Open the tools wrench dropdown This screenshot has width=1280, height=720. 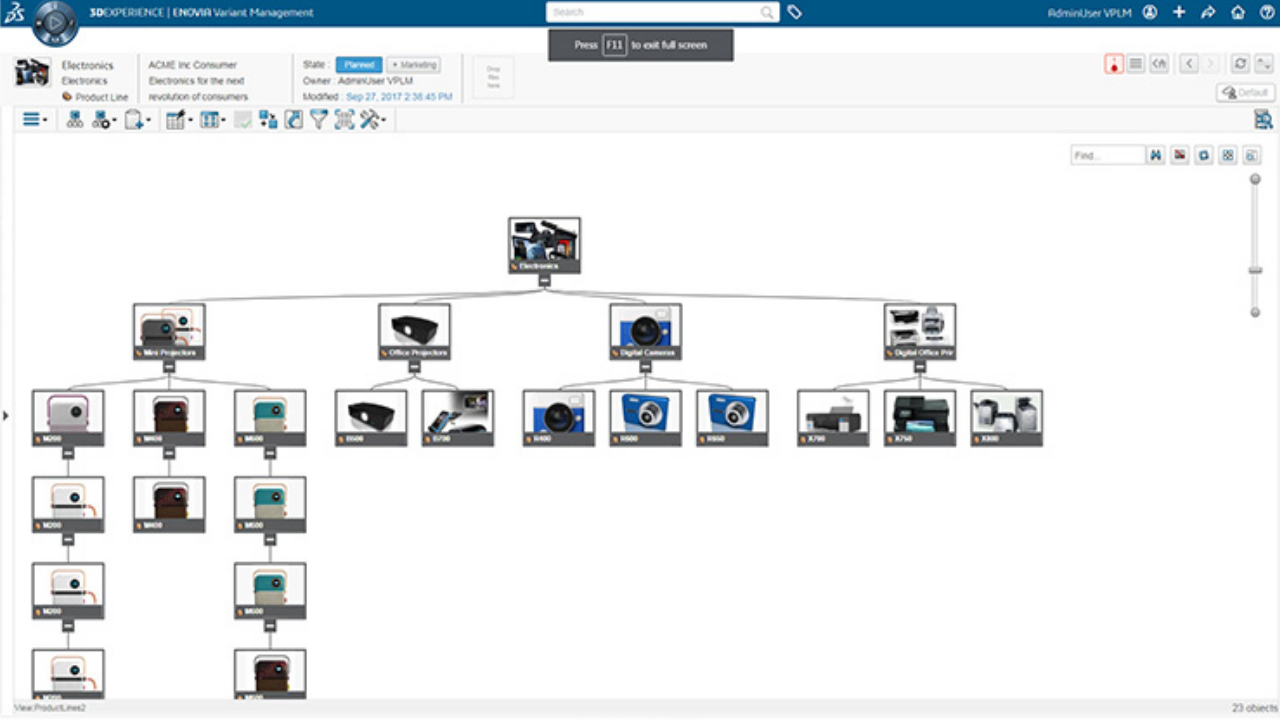point(372,120)
